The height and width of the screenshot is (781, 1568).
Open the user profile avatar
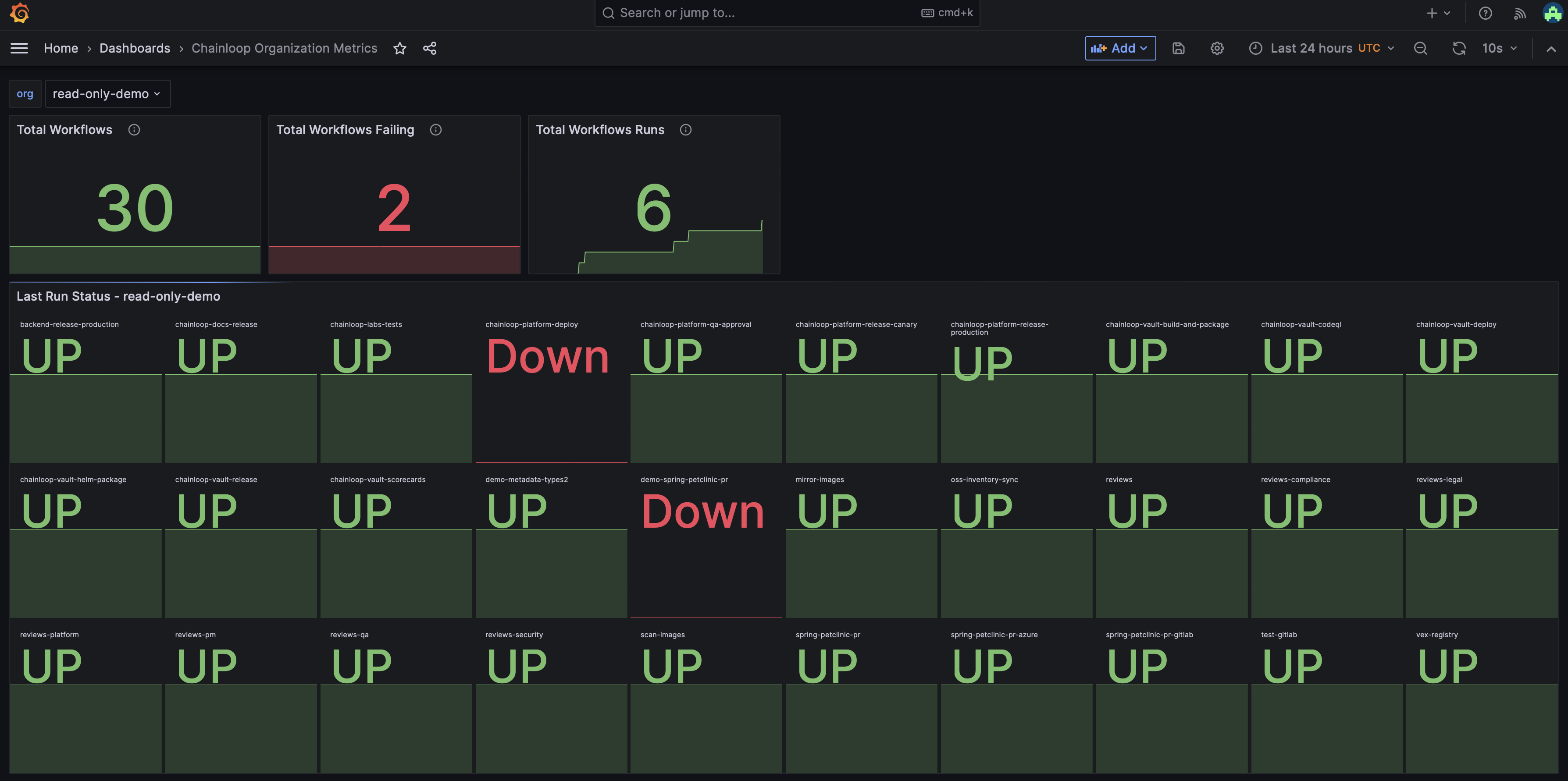point(1552,13)
